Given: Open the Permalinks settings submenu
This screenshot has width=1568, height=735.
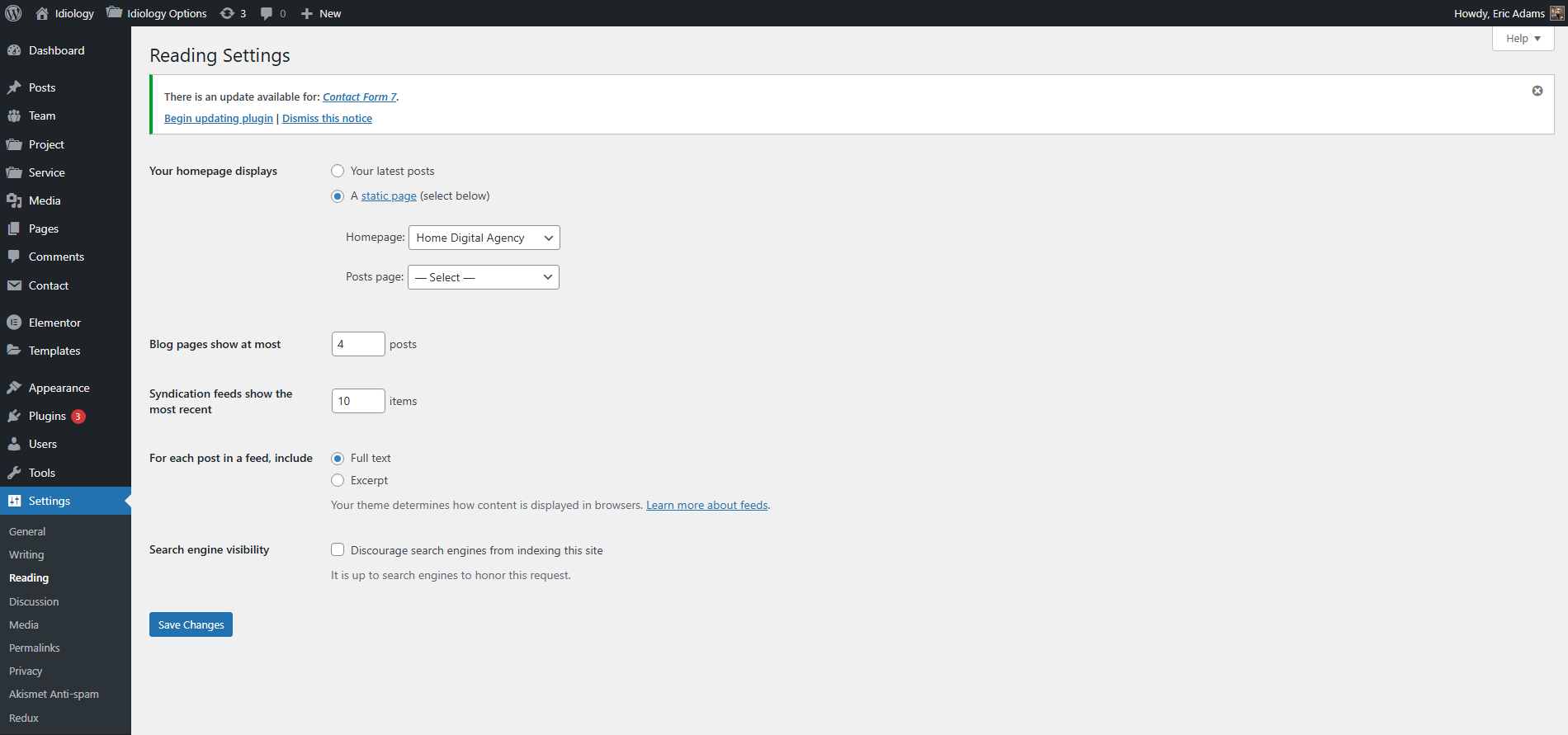Looking at the screenshot, I should point(35,648).
